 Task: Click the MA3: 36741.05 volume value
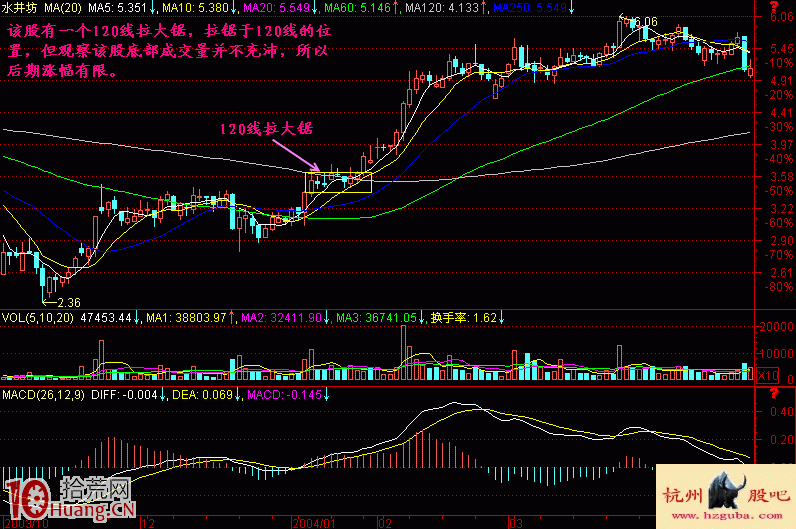[x=376, y=318]
